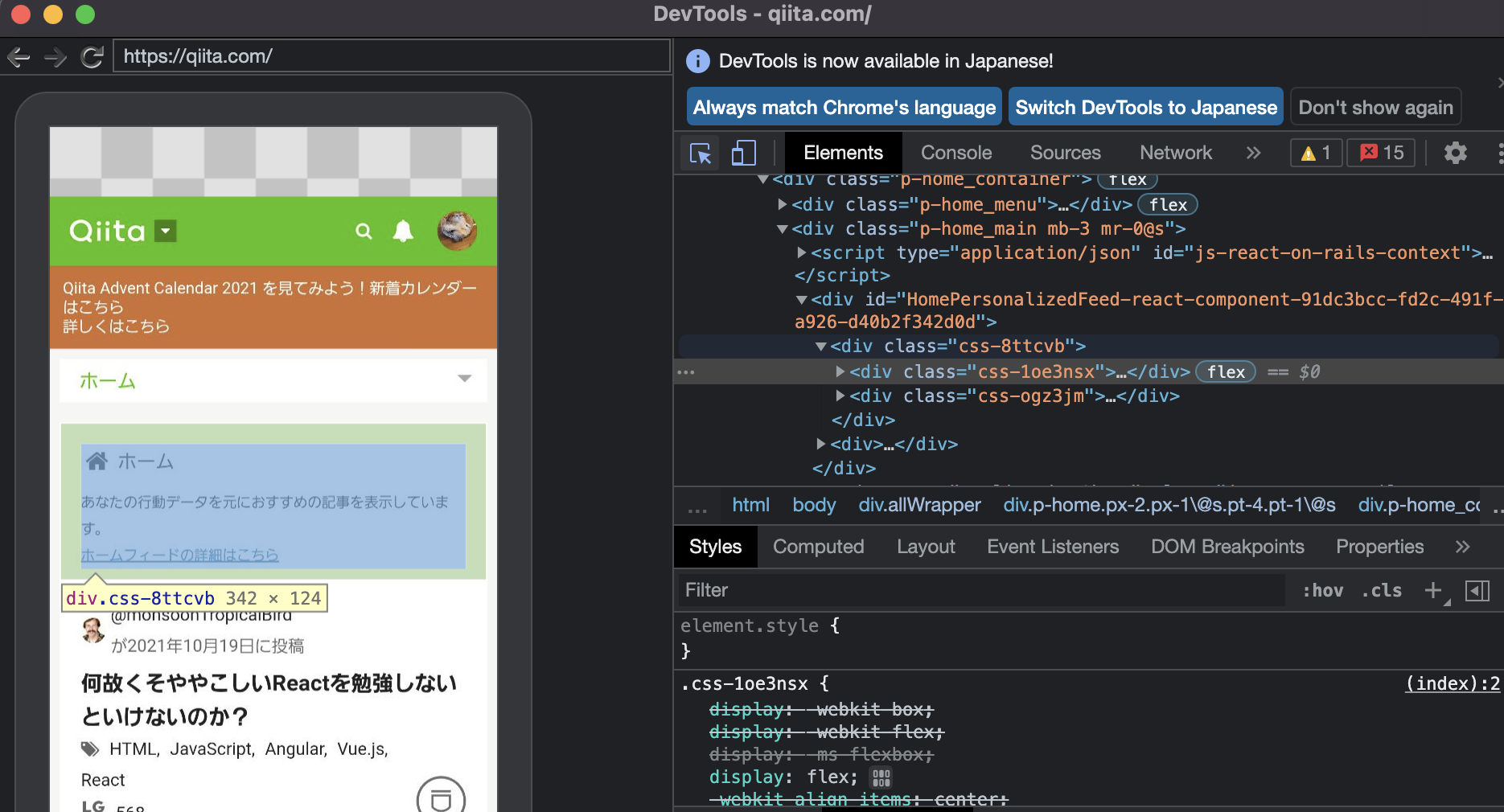
Task: Follow the ホームフィードの詳細はこちら link
Action: 179,555
